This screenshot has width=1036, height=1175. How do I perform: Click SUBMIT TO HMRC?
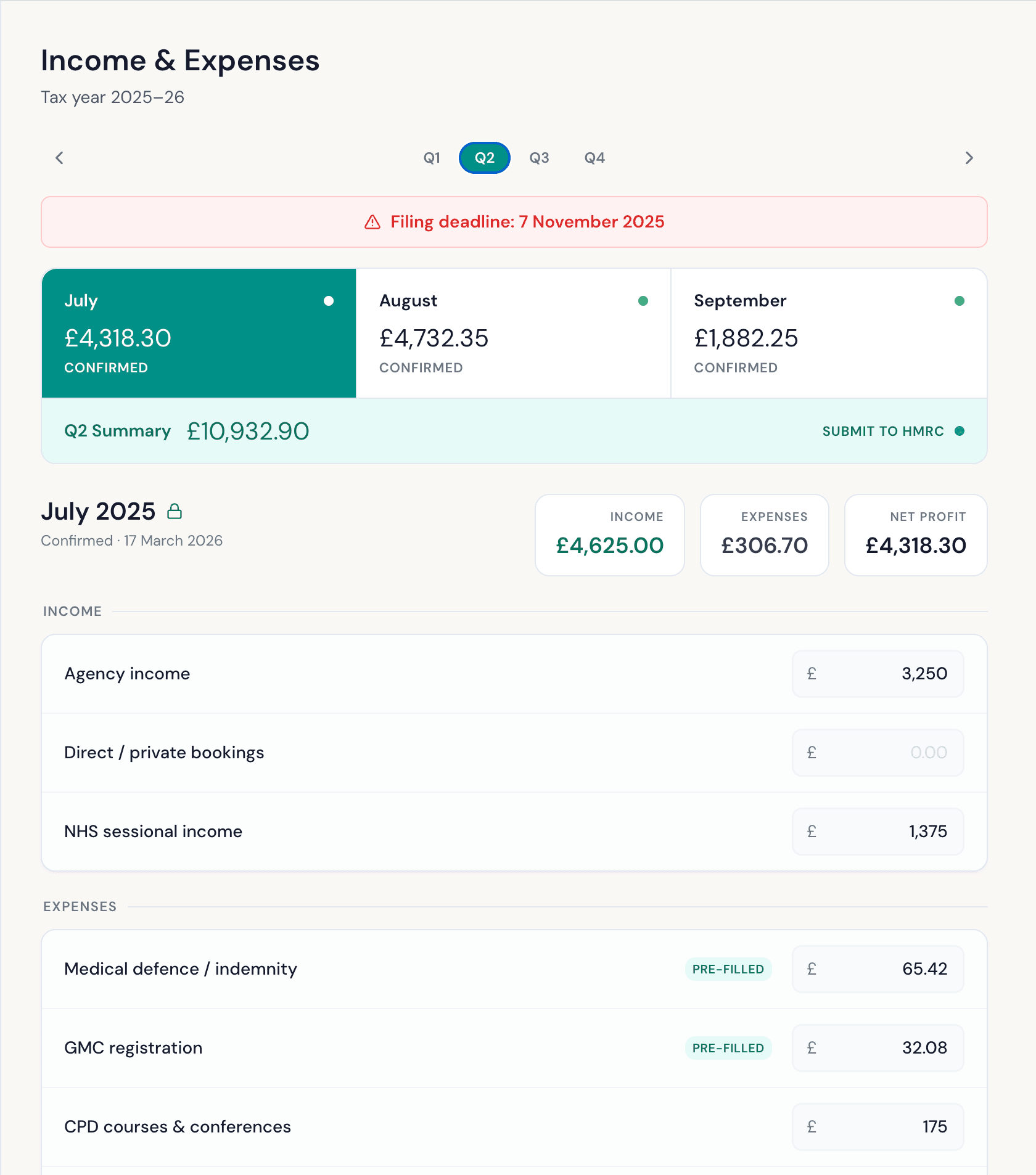pos(882,431)
